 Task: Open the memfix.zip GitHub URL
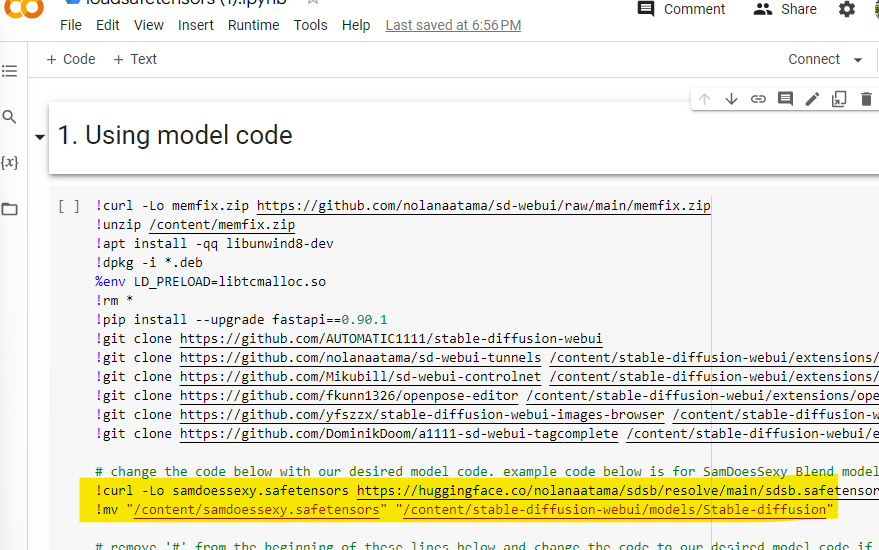coord(484,206)
